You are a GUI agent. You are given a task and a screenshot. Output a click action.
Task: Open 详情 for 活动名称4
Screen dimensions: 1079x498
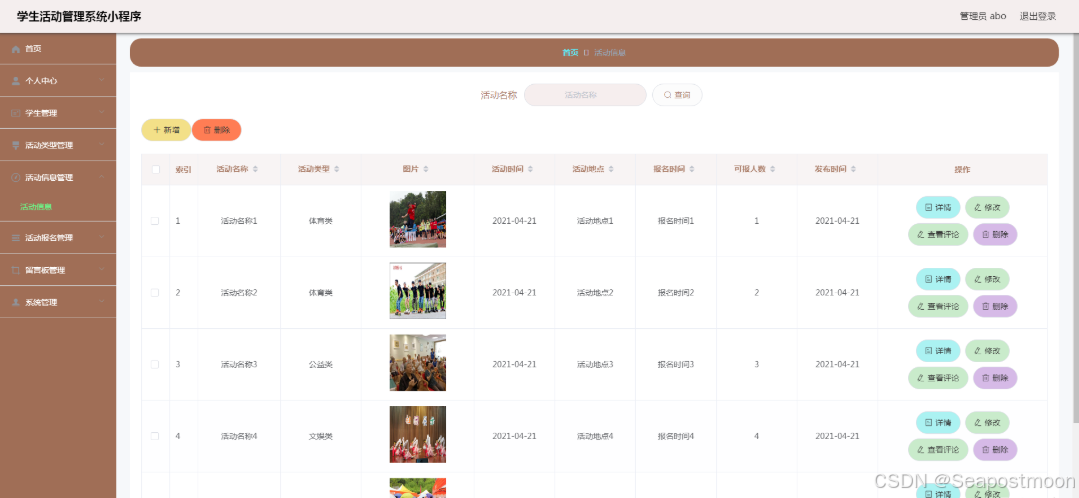(937, 422)
